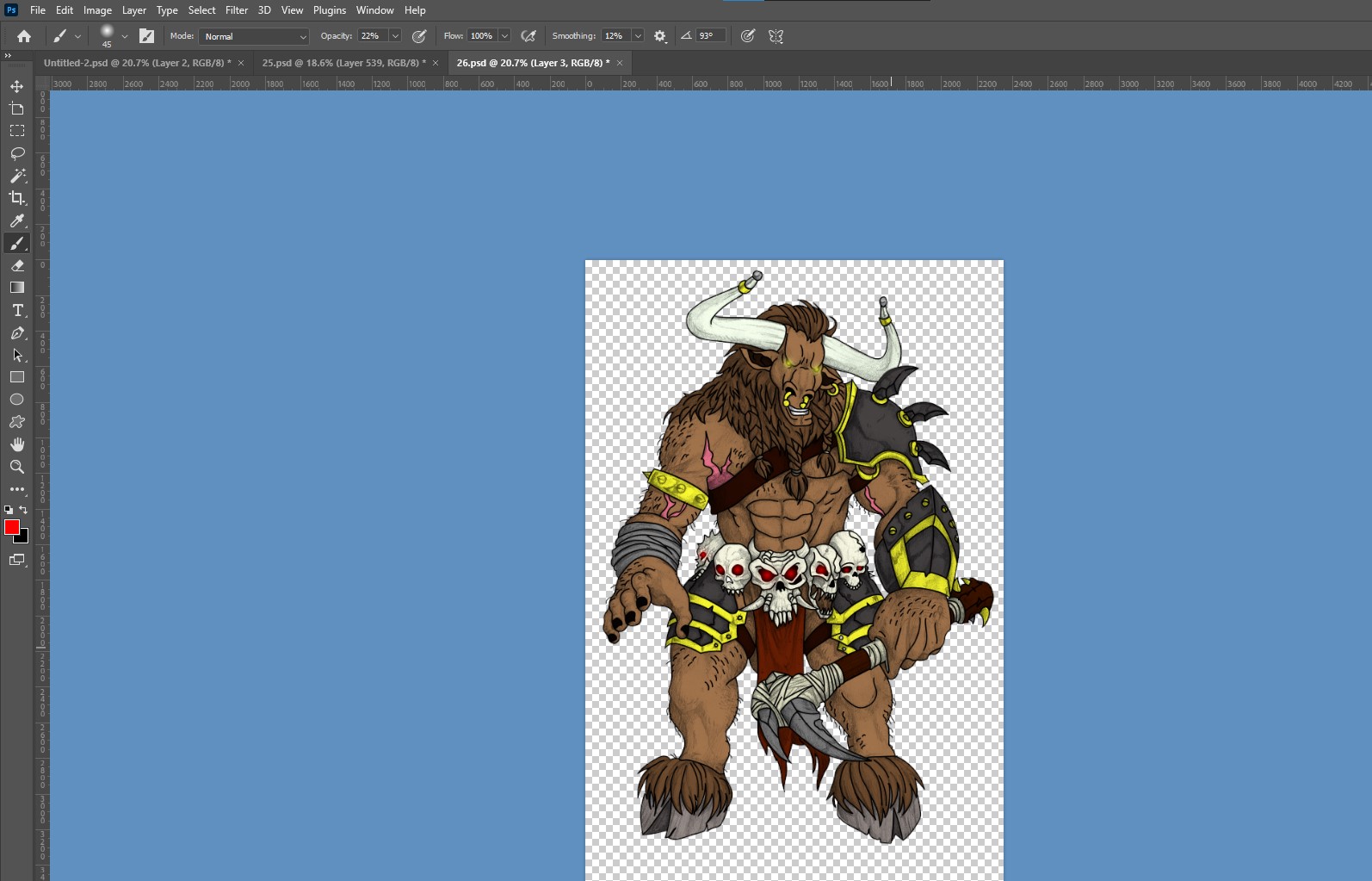This screenshot has width=1372, height=881.
Task: Select the Zoom tool
Action: coord(17,467)
